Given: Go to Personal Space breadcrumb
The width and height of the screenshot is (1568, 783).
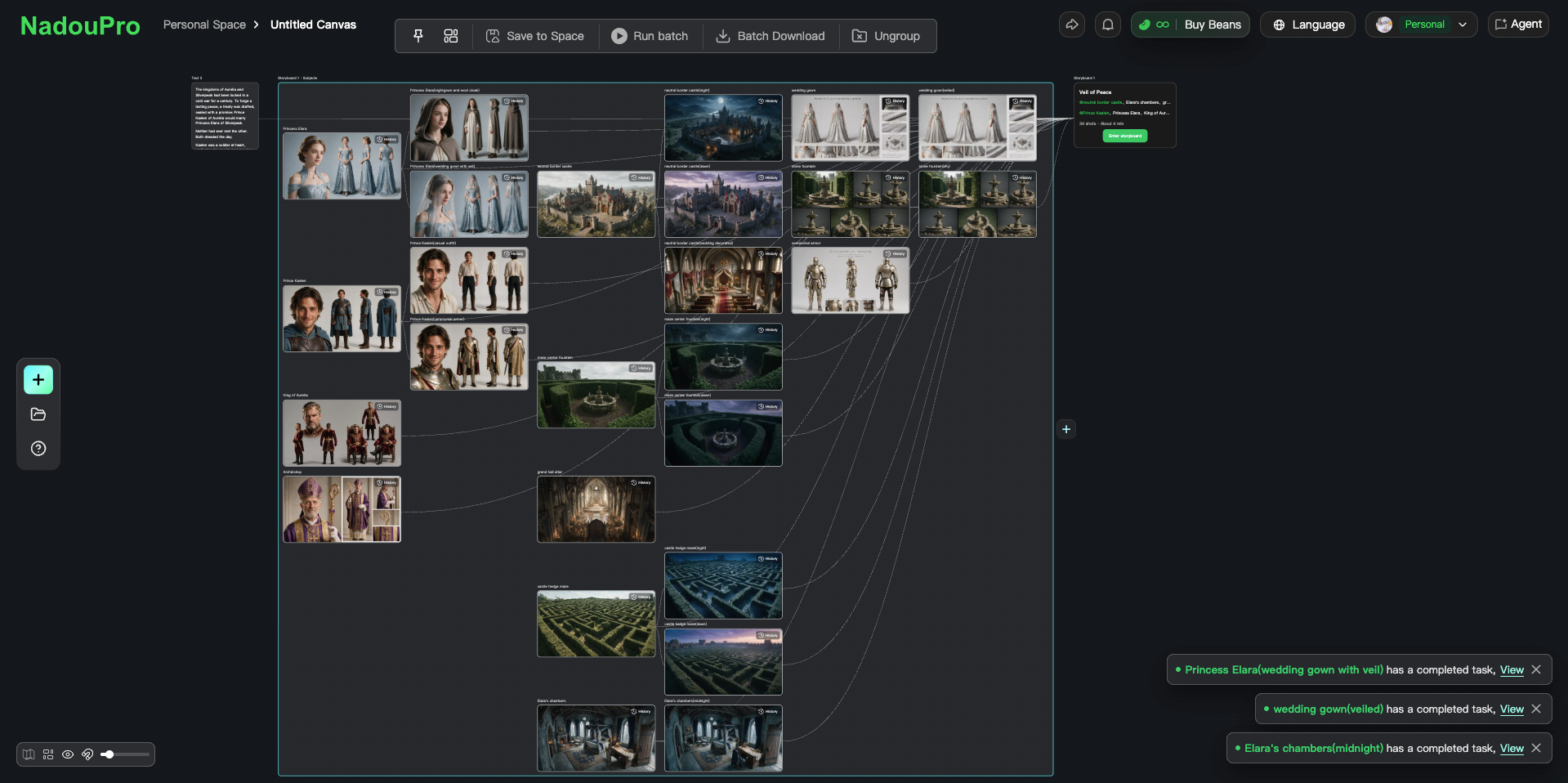Looking at the screenshot, I should [x=204, y=25].
